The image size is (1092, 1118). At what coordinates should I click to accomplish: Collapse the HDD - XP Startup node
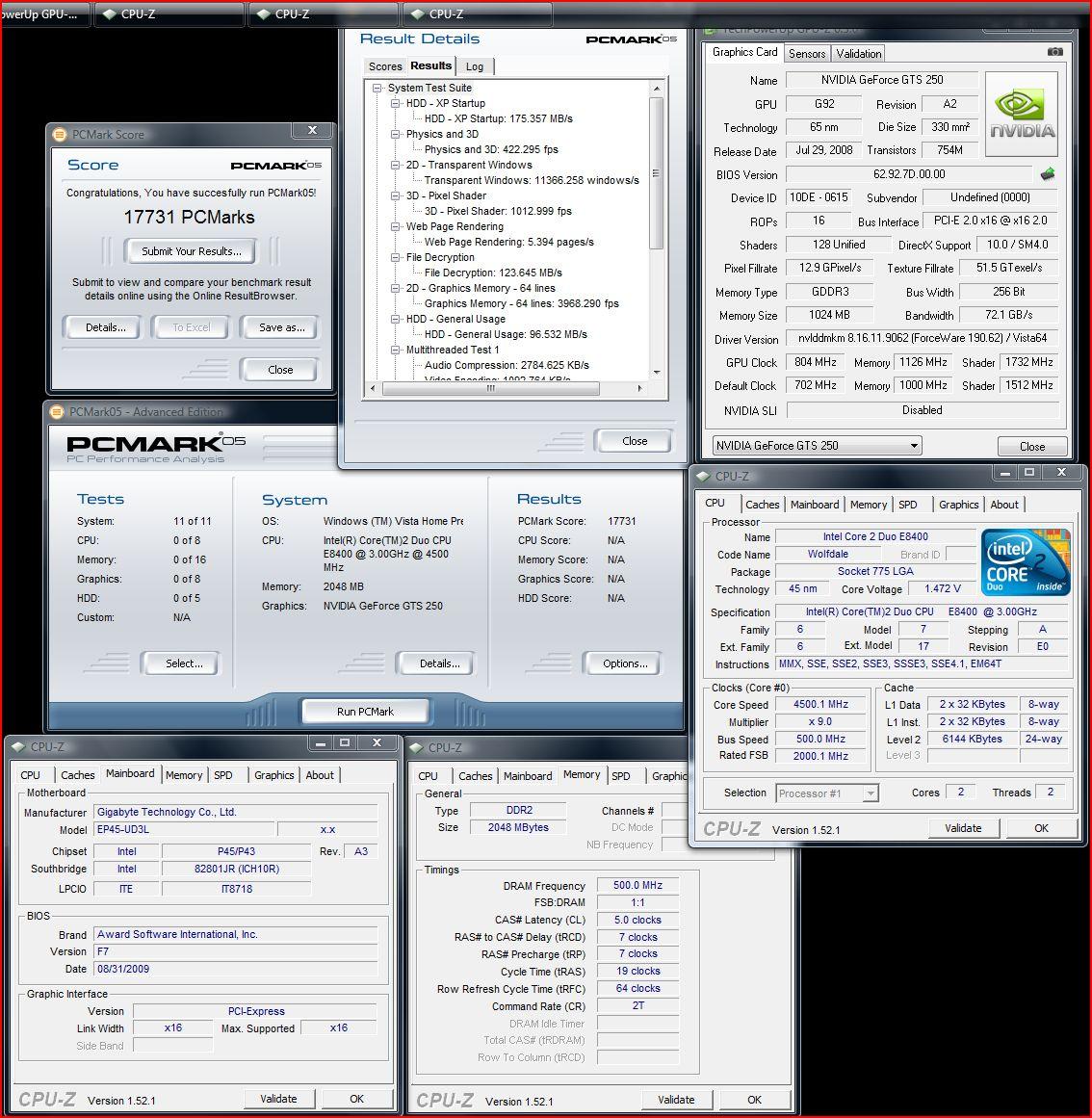pyautogui.click(x=396, y=103)
